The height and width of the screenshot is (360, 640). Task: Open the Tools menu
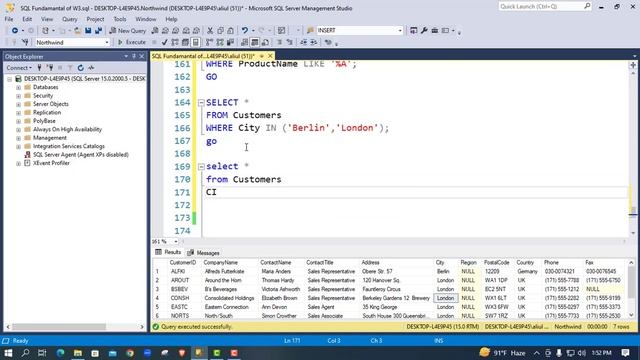(120, 19)
